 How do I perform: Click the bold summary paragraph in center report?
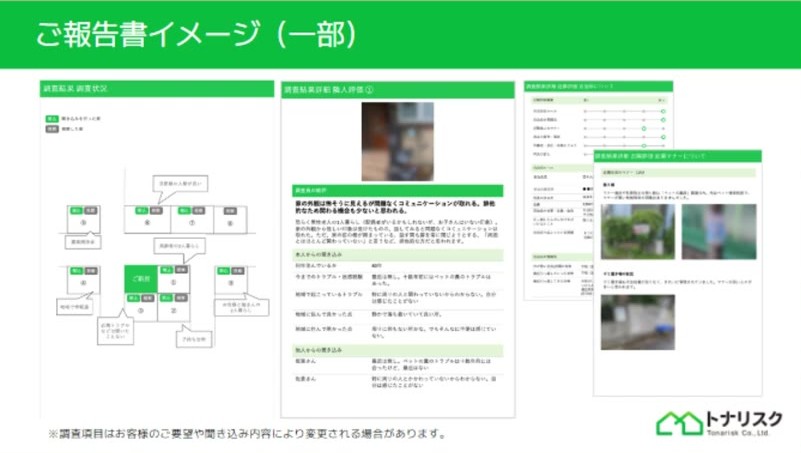tap(395, 207)
